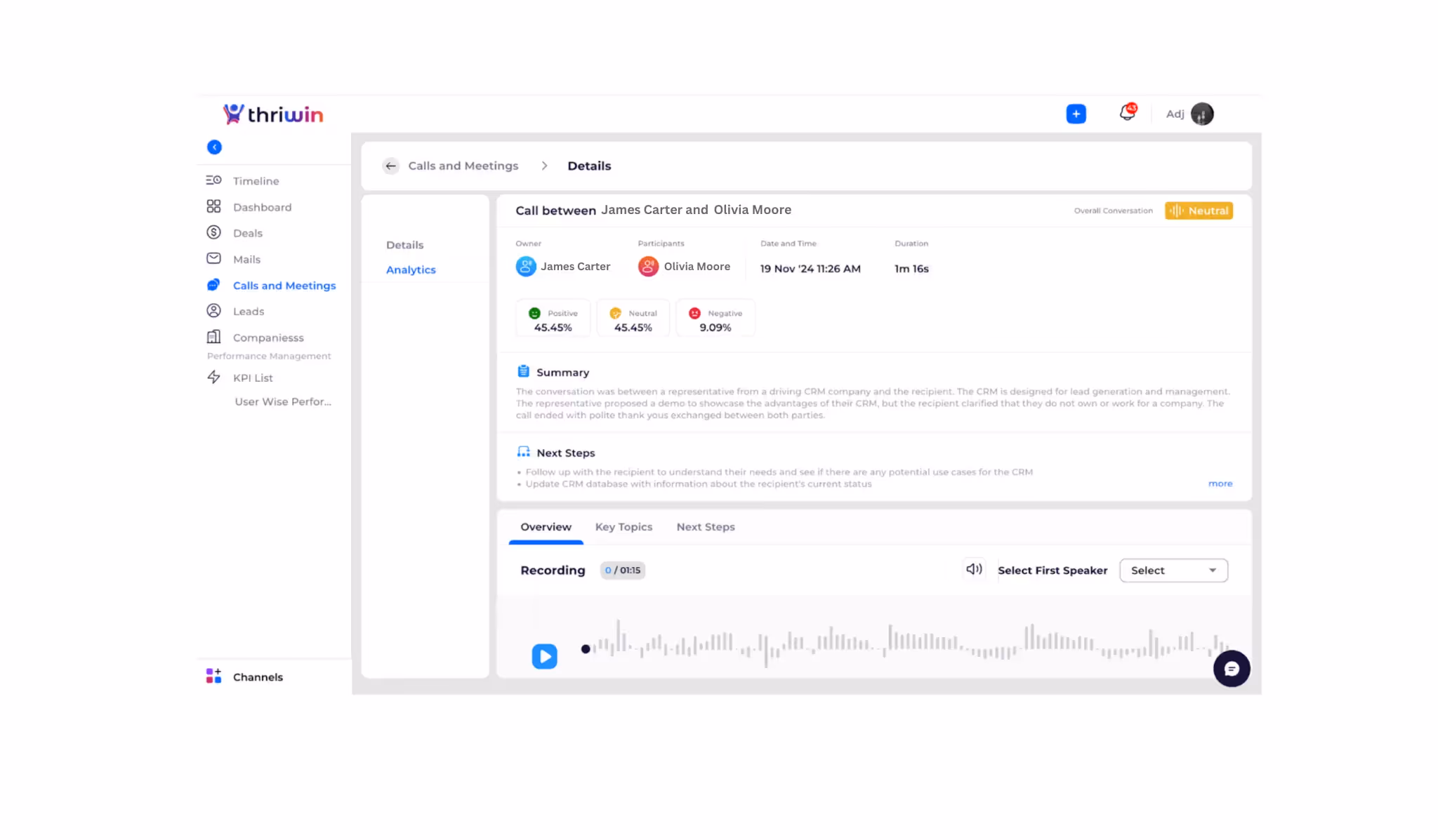This screenshot has height=840, width=1438.
Task: Play the call recording
Action: (544, 656)
